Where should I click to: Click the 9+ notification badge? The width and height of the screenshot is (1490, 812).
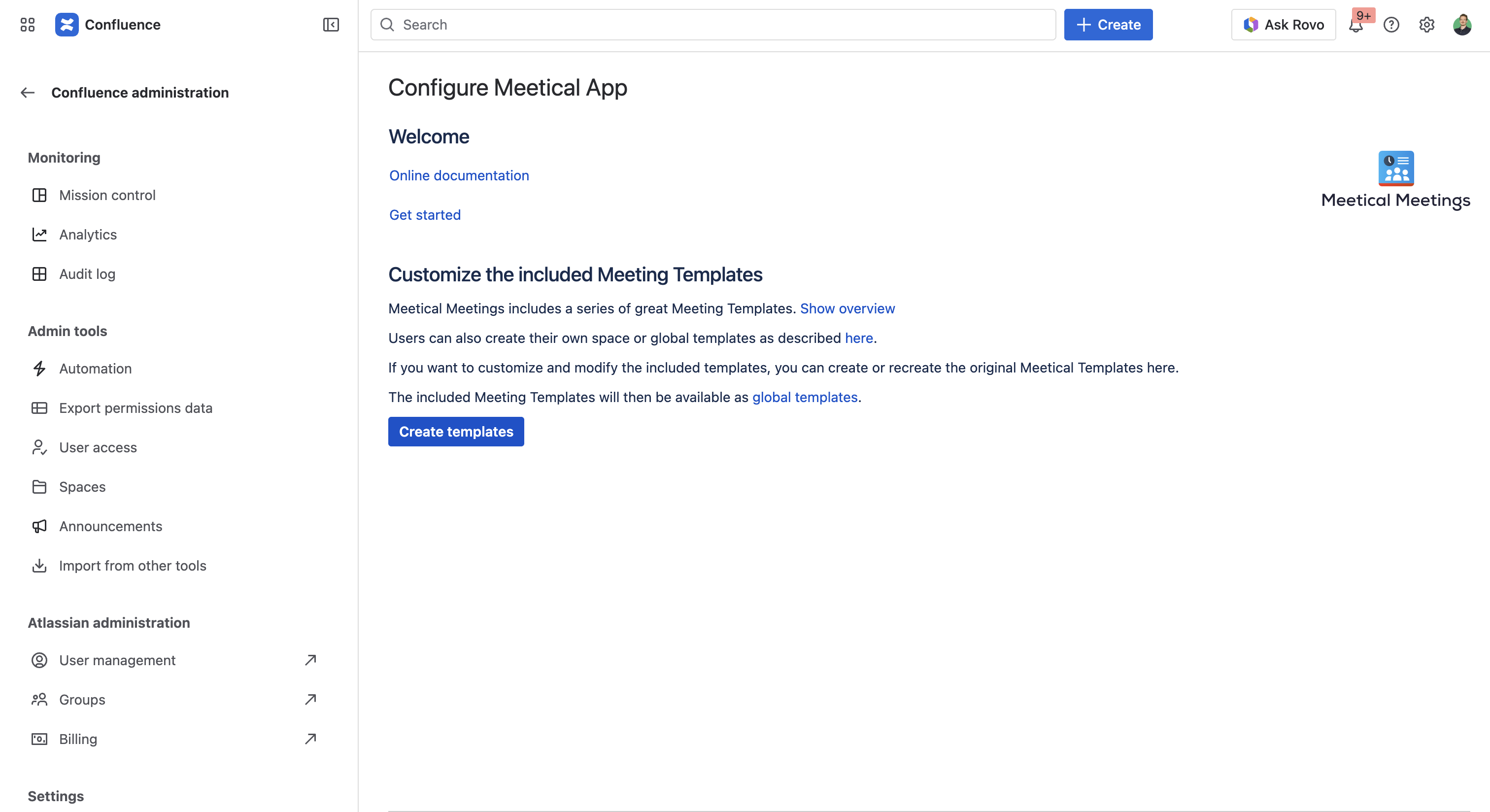pos(1364,15)
